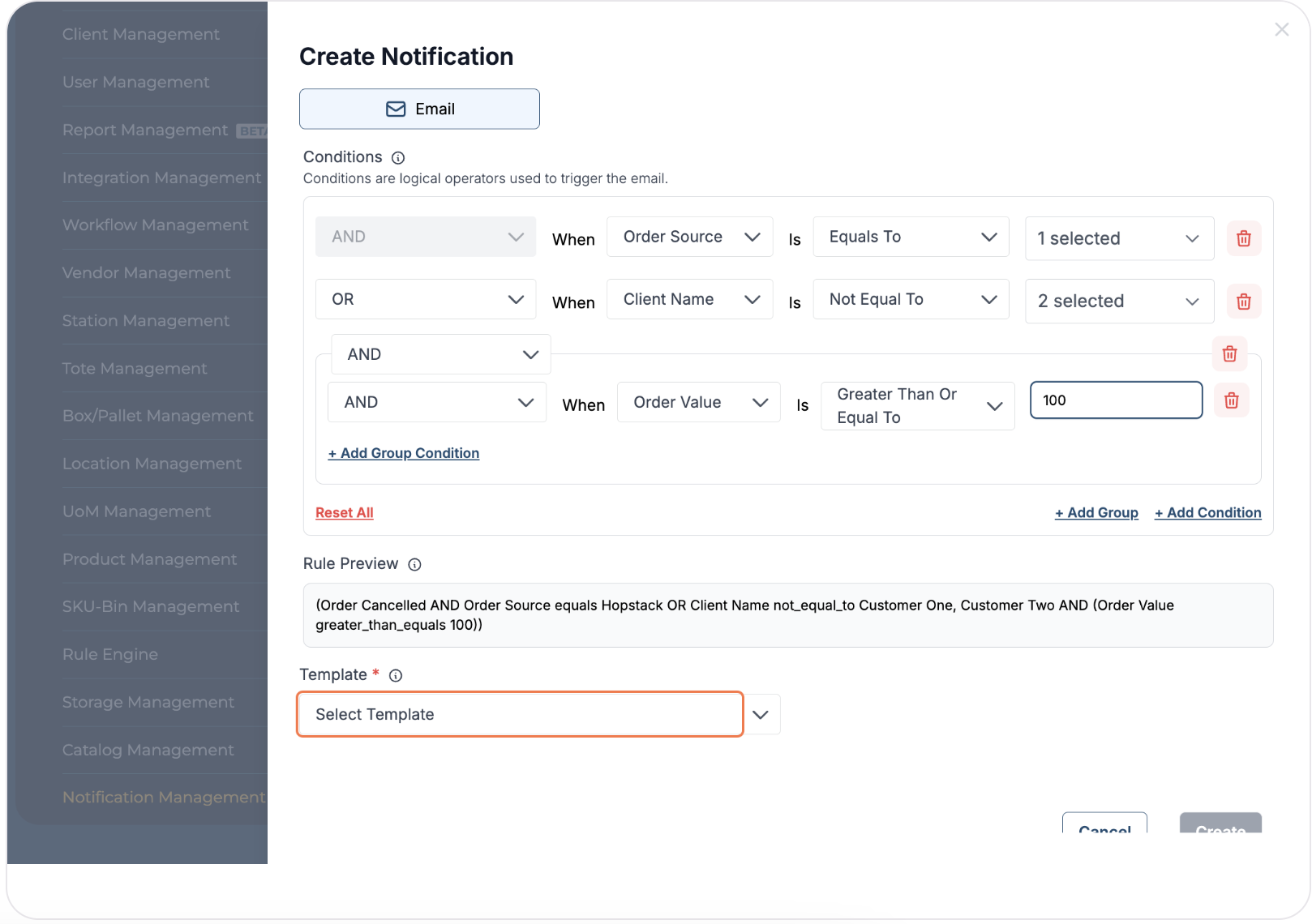This screenshot has height=924, width=1312.
Task: Delete the Order Source condition row
Action: 1243,238
